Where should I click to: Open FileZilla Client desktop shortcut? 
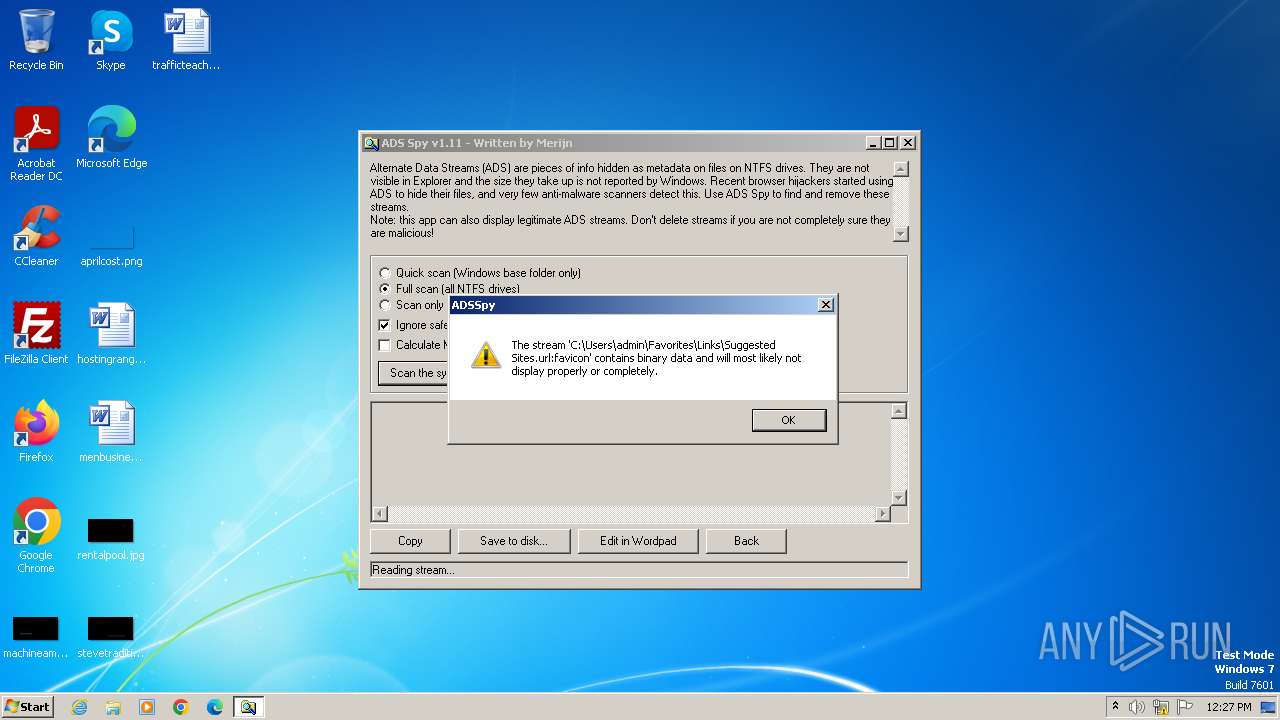click(36, 334)
